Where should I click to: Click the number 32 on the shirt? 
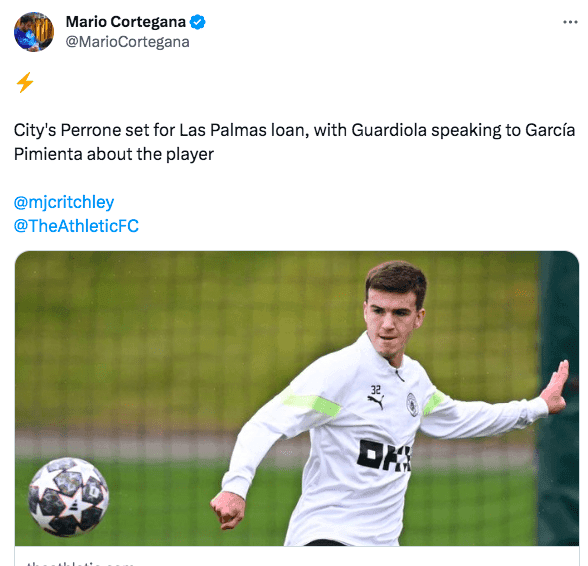[x=375, y=390]
